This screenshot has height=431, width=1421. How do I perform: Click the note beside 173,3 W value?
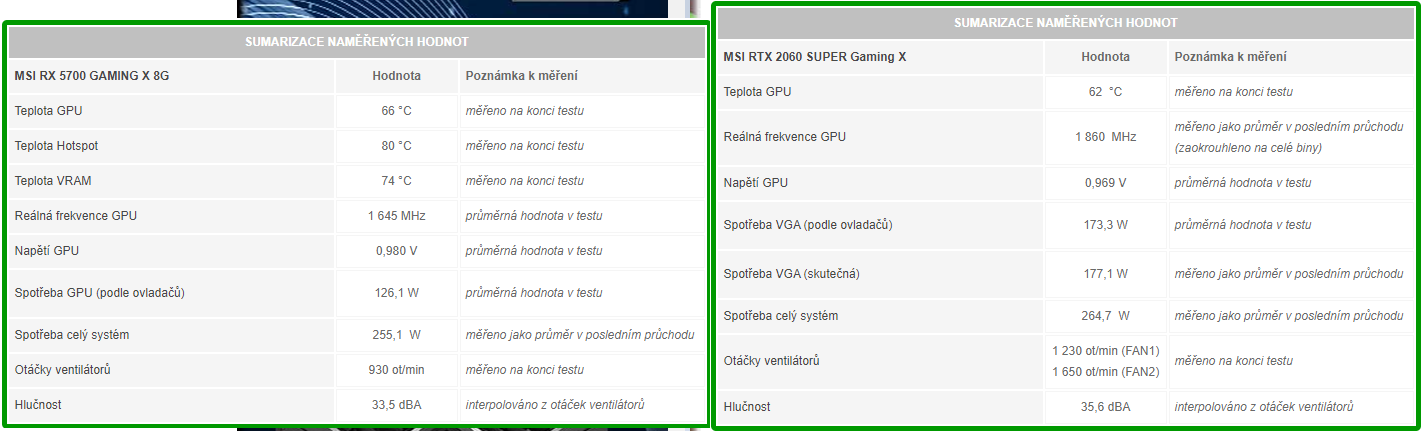[1242, 225]
